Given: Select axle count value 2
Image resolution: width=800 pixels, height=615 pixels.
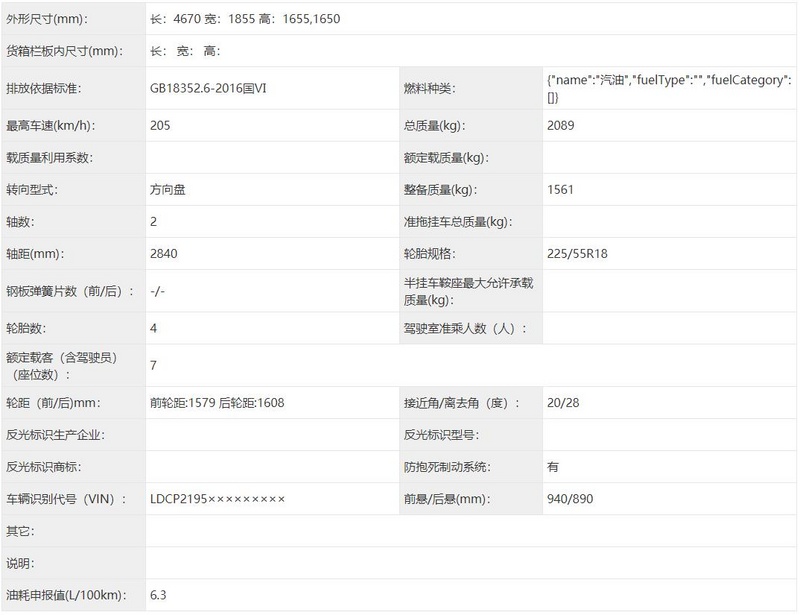Looking at the screenshot, I should pos(154,222).
